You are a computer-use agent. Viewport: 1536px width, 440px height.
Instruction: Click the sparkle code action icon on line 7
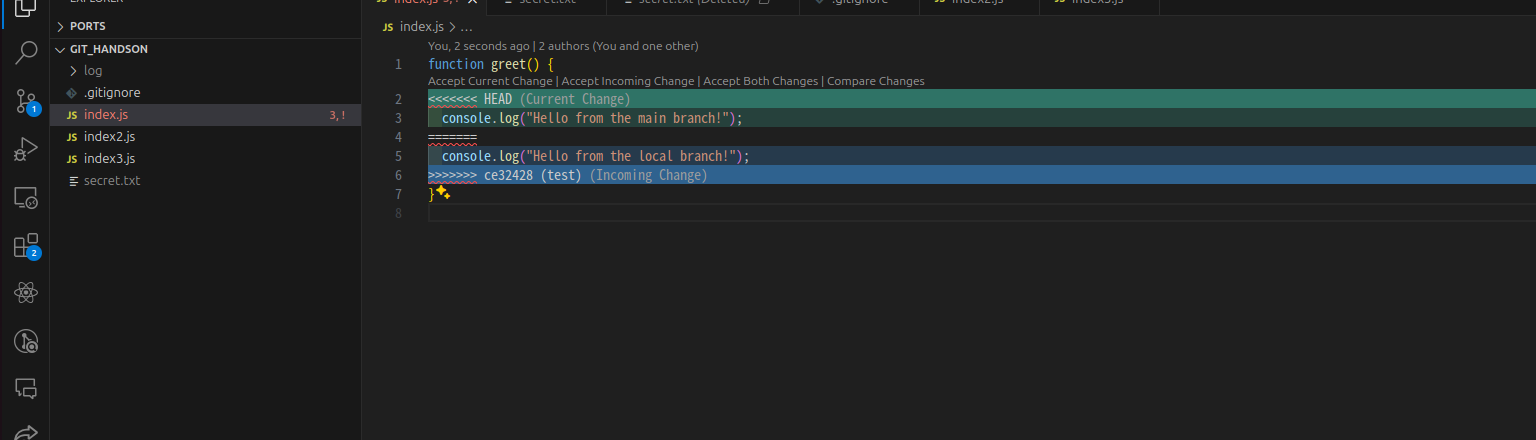[x=443, y=192]
